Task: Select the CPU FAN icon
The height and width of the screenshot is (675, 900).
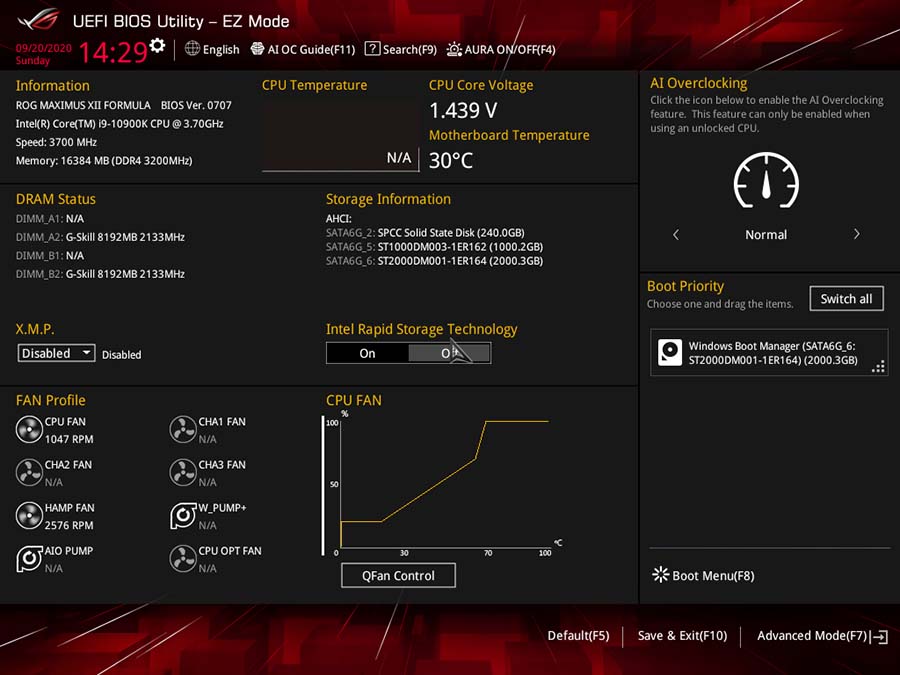Action: [29, 429]
